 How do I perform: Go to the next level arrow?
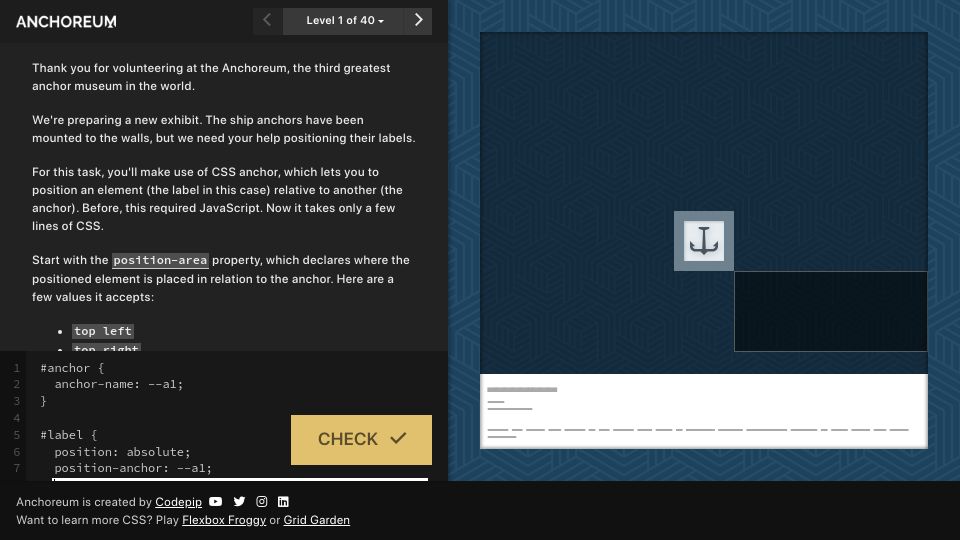pos(419,21)
